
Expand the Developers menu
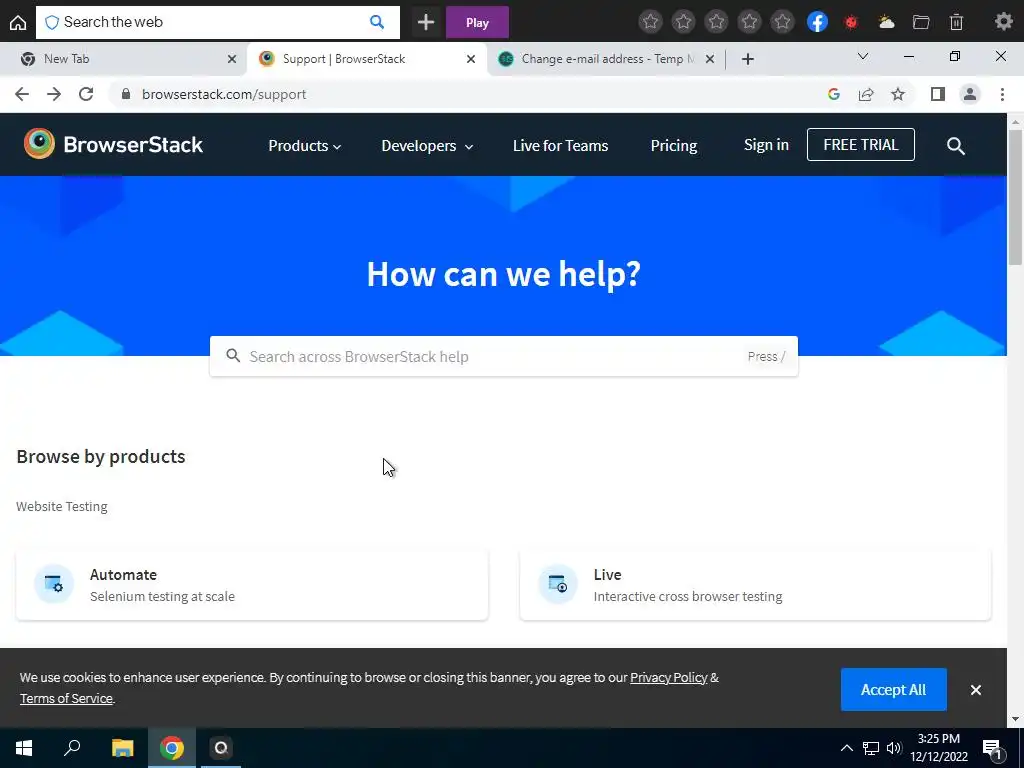pos(427,146)
